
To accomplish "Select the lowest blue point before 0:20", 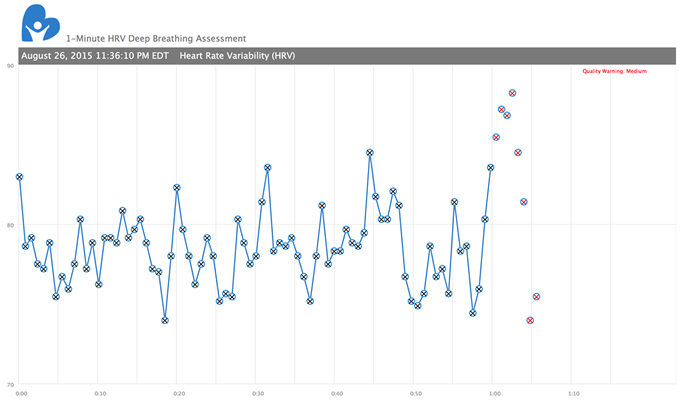I will (x=165, y=320).
